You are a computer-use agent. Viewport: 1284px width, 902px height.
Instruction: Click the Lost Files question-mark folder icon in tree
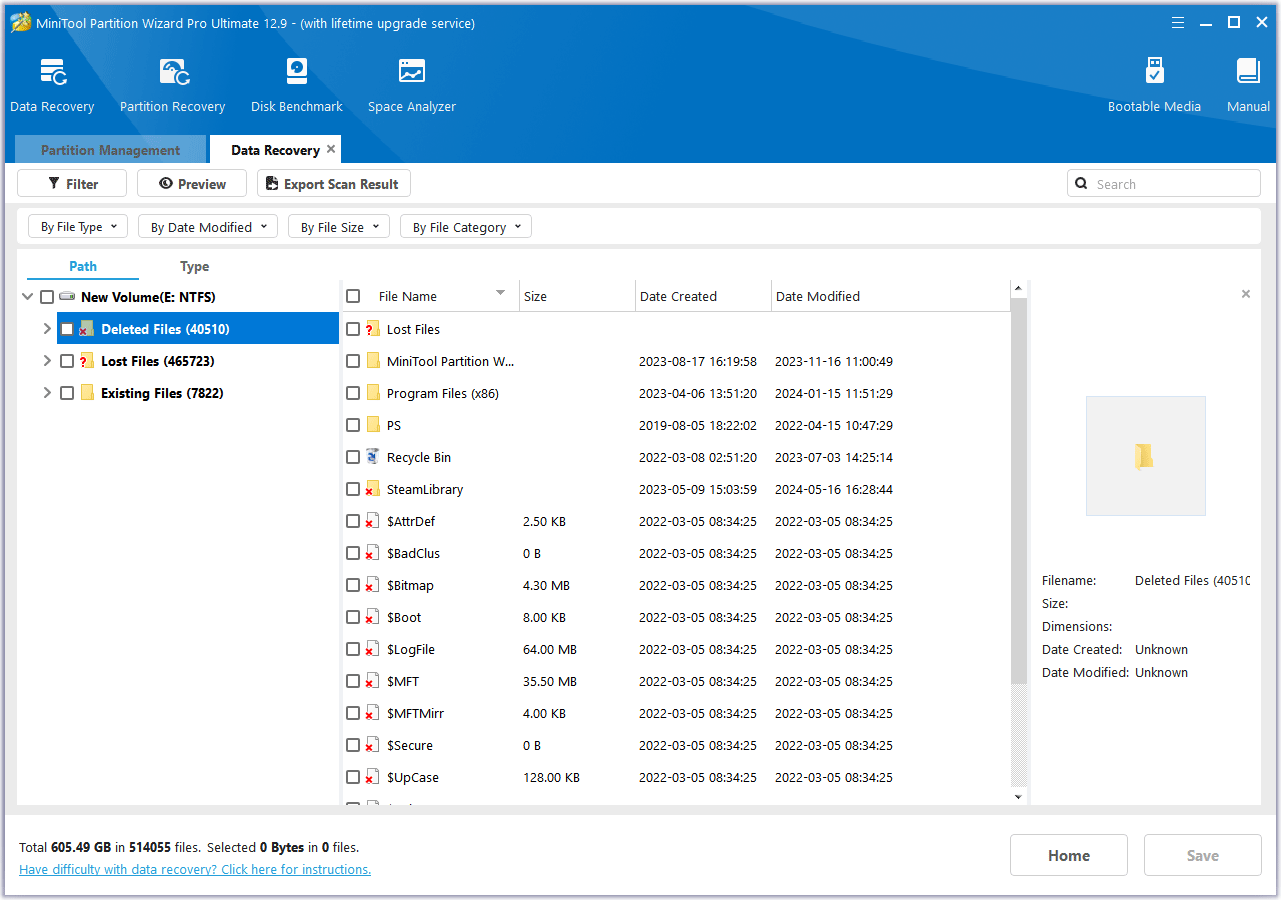[86, 361]
